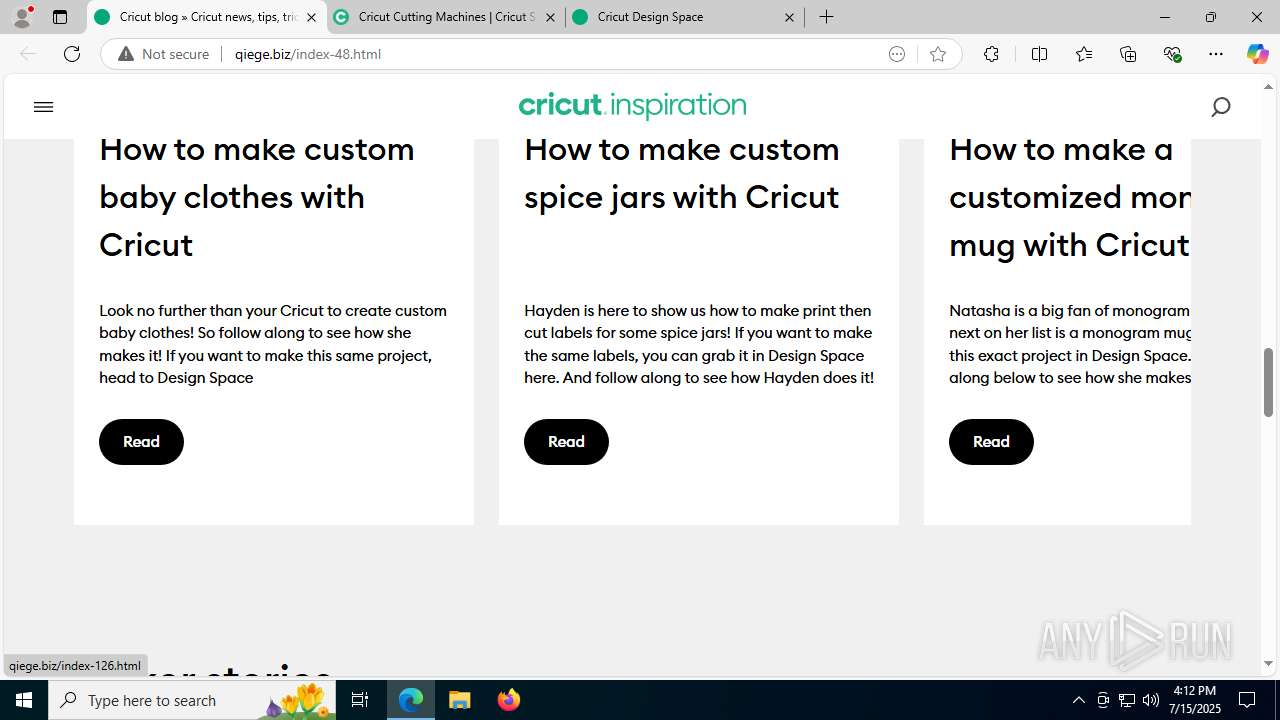Click the baby clothes article description text
The image size is (1280, 720).
point(273,344)
